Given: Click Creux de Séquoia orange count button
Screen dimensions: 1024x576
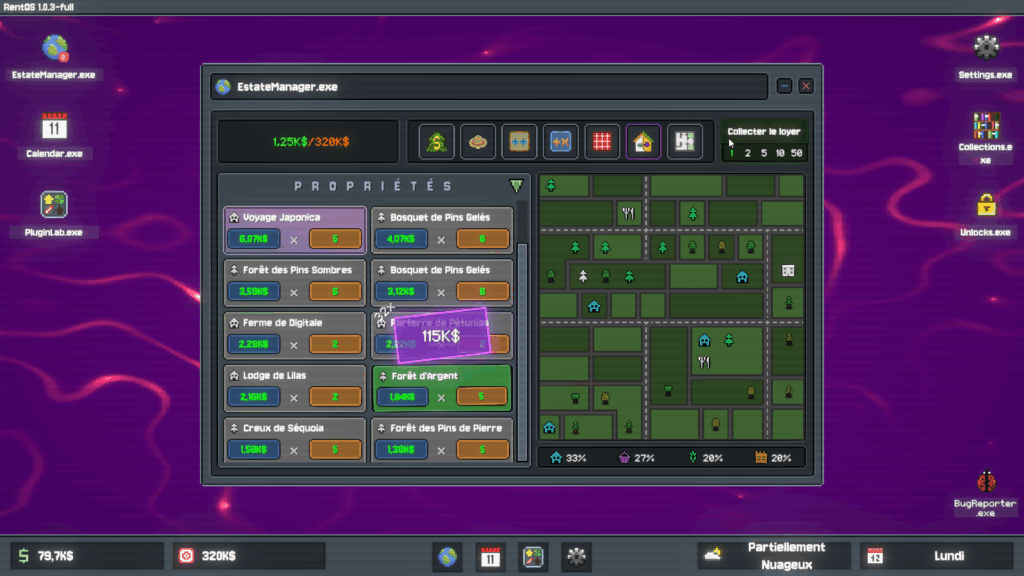Looking at the screenshot, I should click(335, 449).
